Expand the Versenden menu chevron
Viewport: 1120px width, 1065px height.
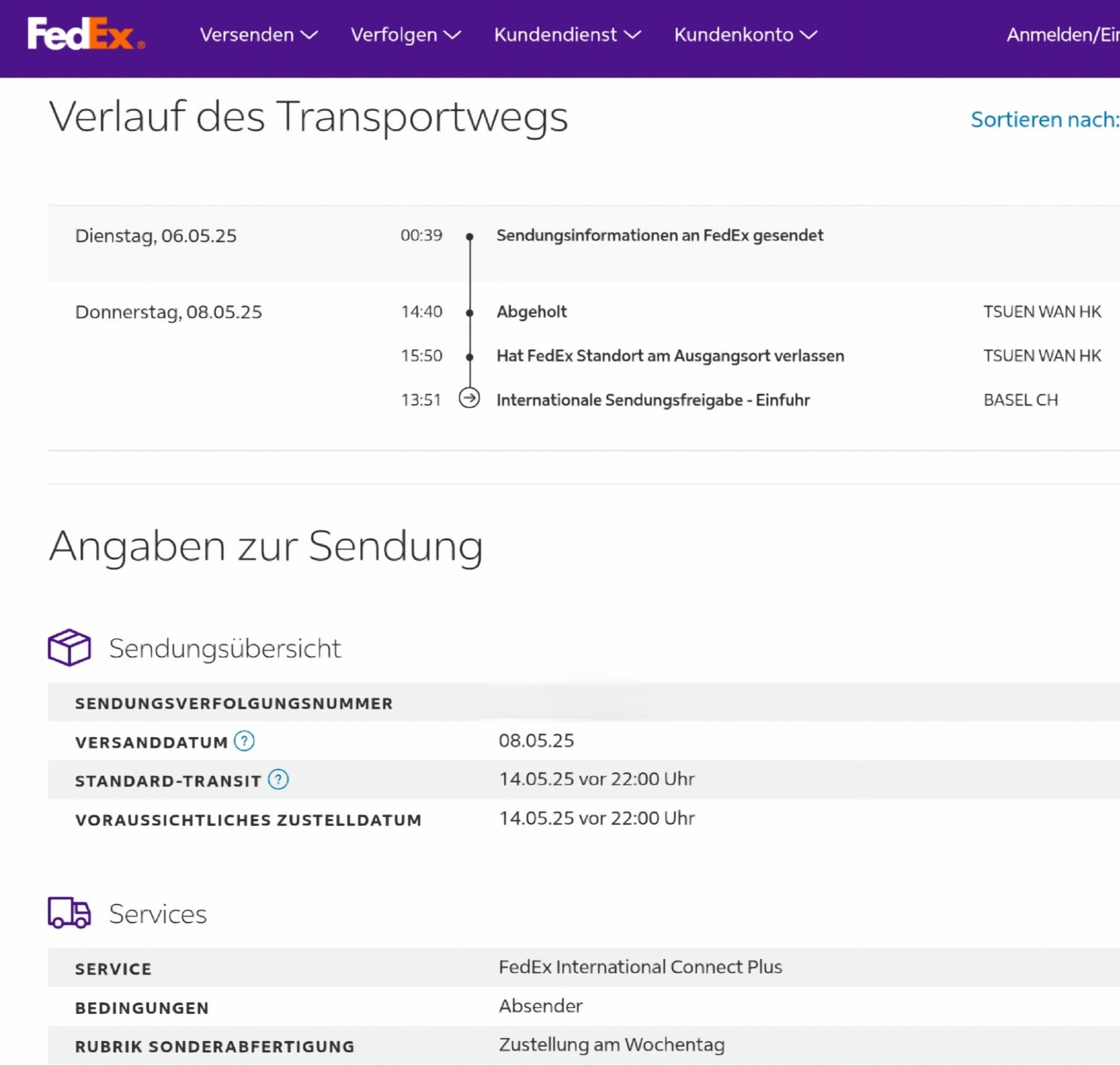[309, 35]
